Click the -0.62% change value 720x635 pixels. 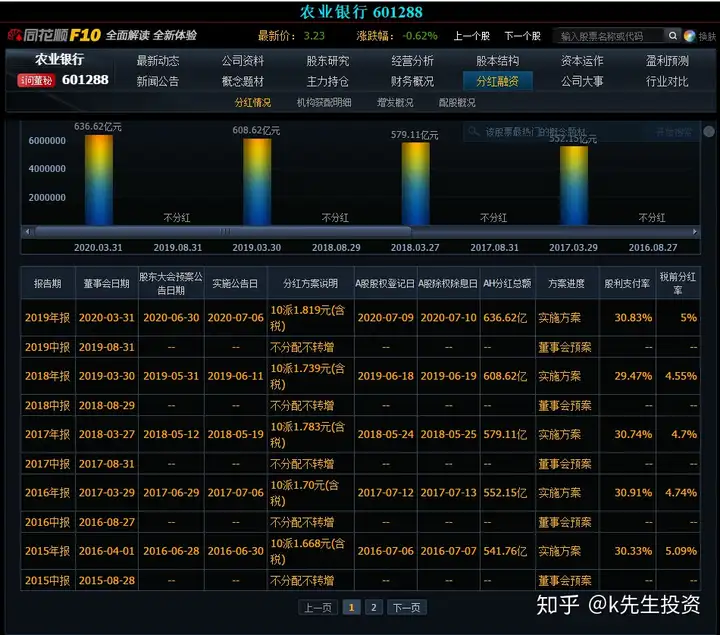click(420, 36)
